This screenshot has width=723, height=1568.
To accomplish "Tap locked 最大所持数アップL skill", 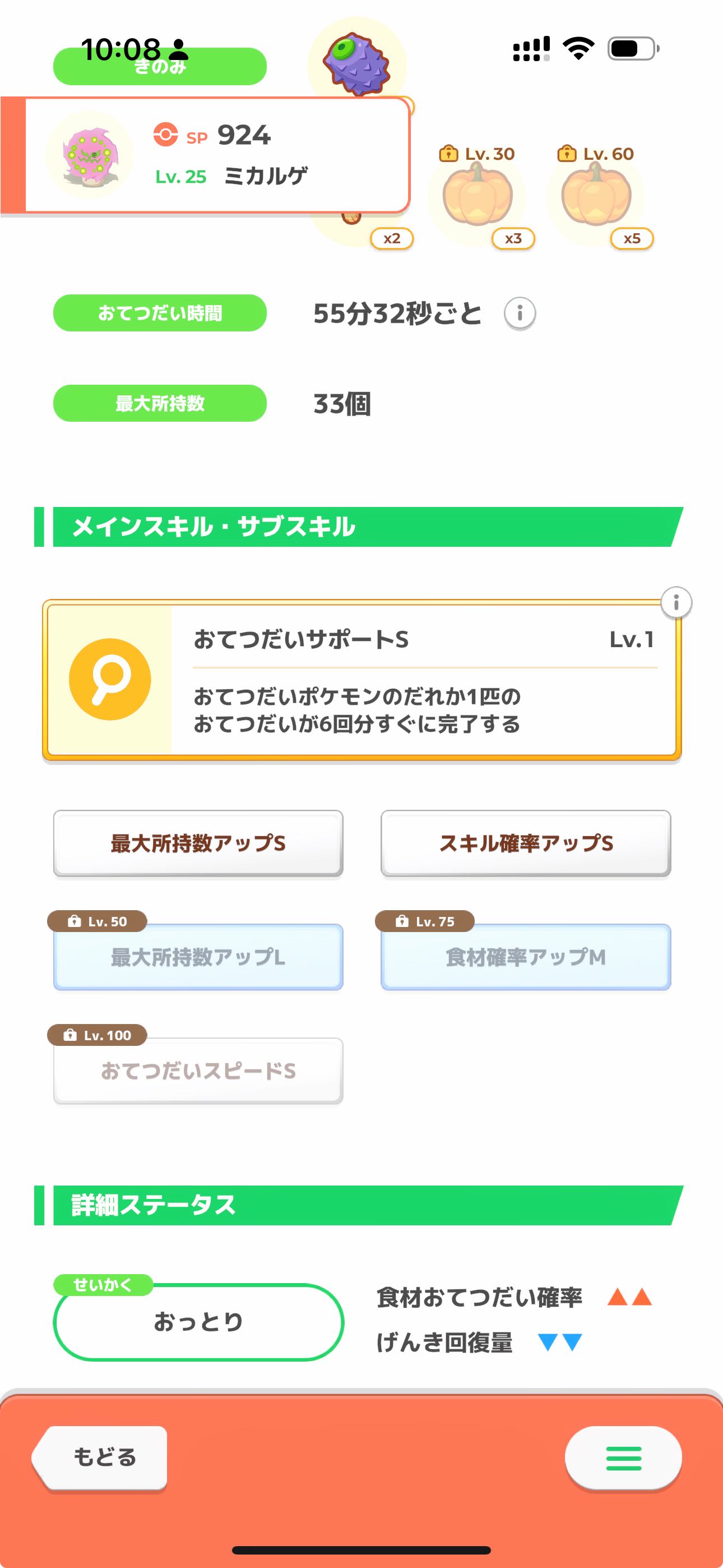I will tap(198, 957).
